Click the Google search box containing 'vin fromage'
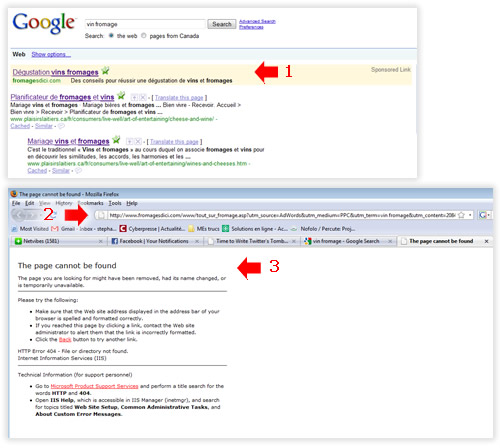Viewport: 500px width, 448px height. [x=145, y=24]
